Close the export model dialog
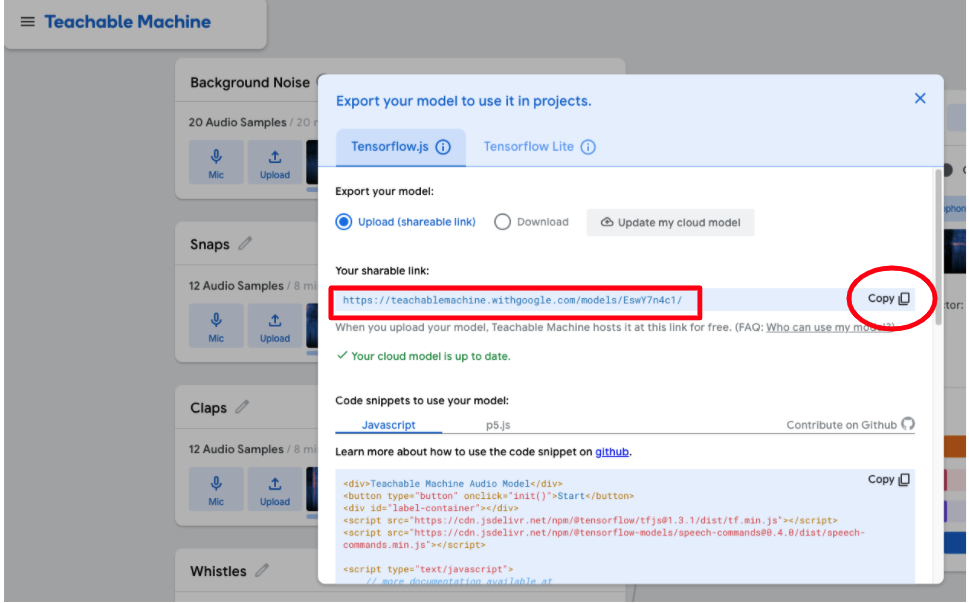This screenshot has width=969, height=603. click(x=920, y=98)
